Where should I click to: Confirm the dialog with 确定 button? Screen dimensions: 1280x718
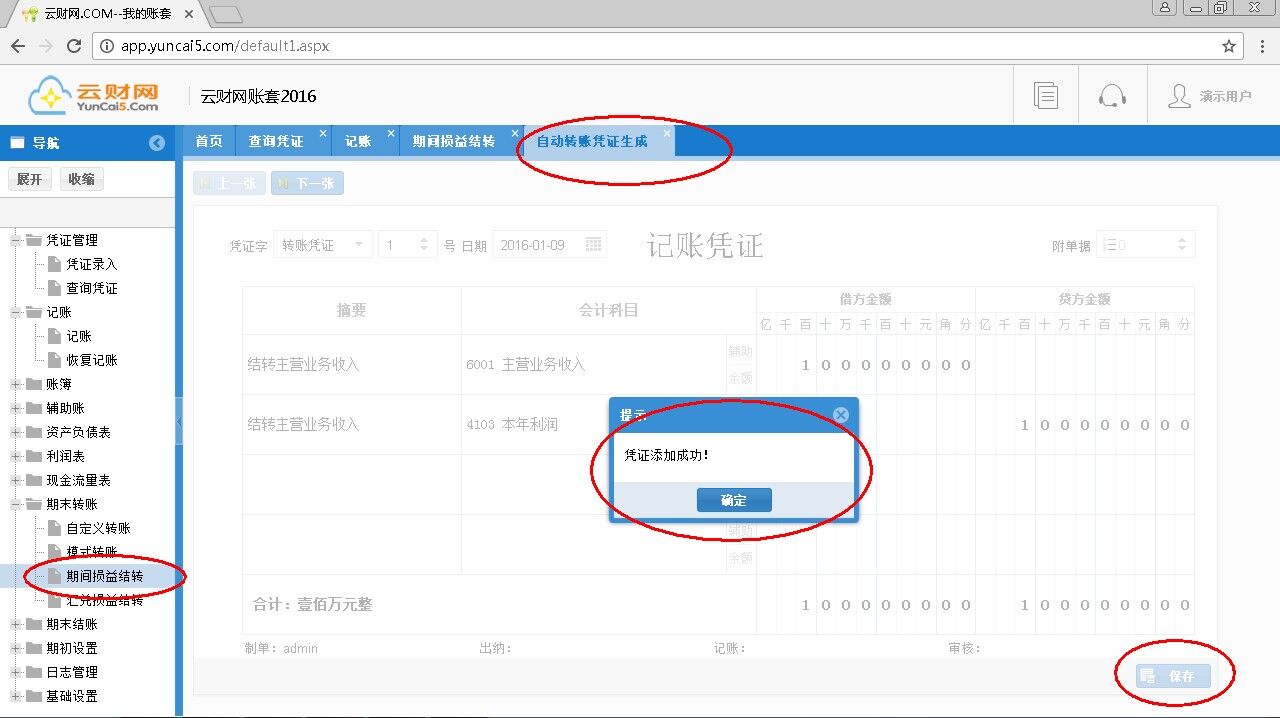pyautogui.click(x=734, y=500)
